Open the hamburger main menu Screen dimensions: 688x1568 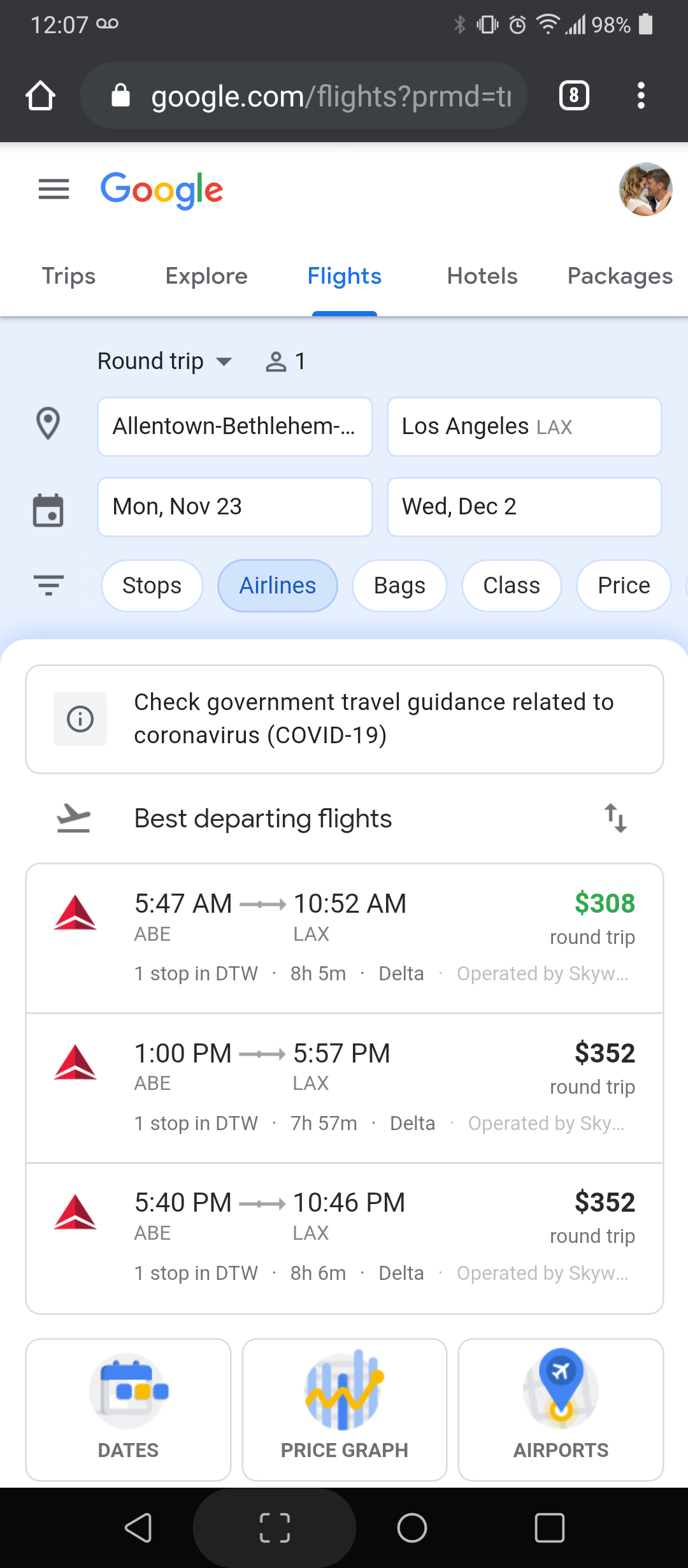[x=54, y=189]
